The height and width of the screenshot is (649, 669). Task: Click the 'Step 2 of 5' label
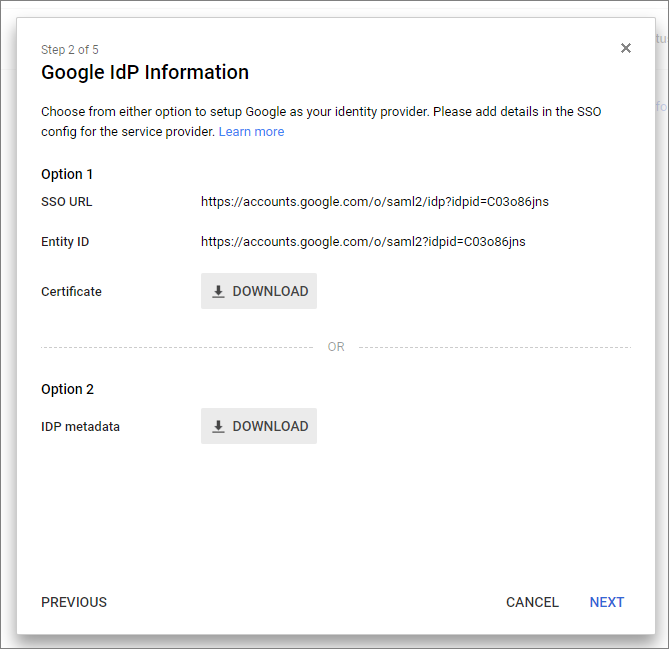tap(70, 50)
